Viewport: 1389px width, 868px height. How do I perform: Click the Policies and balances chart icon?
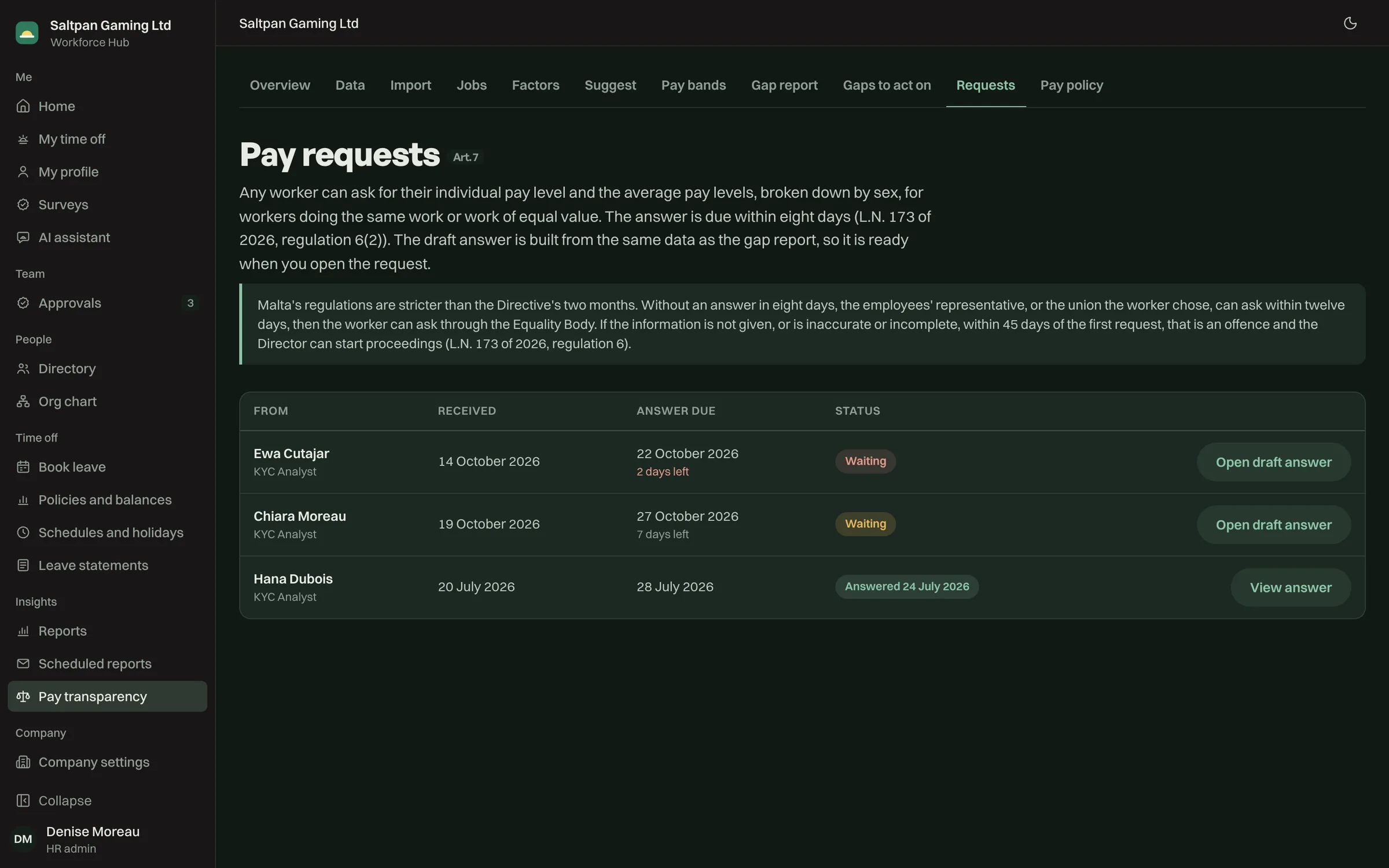[23, 499]
